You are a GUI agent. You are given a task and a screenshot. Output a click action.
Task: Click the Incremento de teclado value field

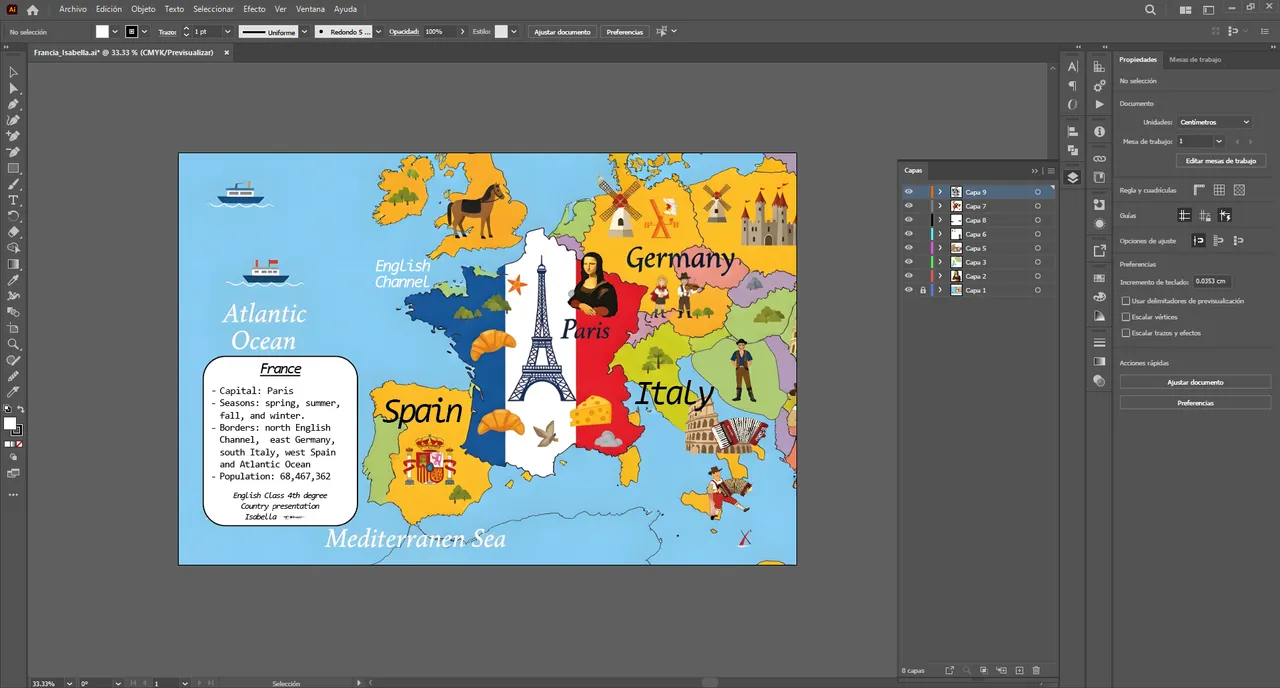click(1213, 282)
